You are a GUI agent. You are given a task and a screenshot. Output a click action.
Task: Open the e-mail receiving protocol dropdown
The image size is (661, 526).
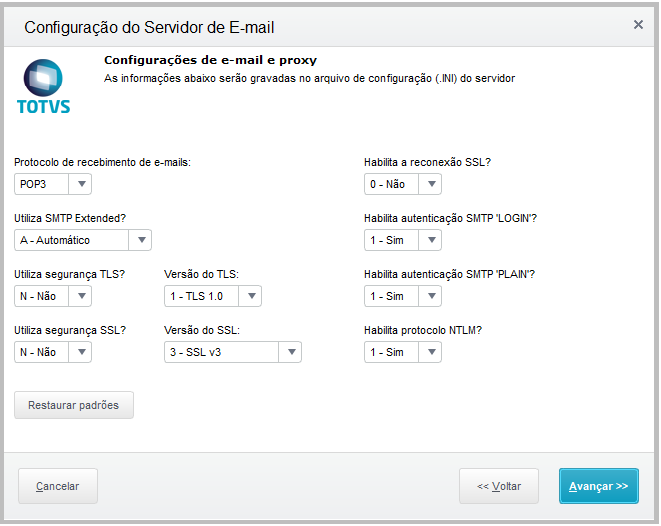[54, 184]
